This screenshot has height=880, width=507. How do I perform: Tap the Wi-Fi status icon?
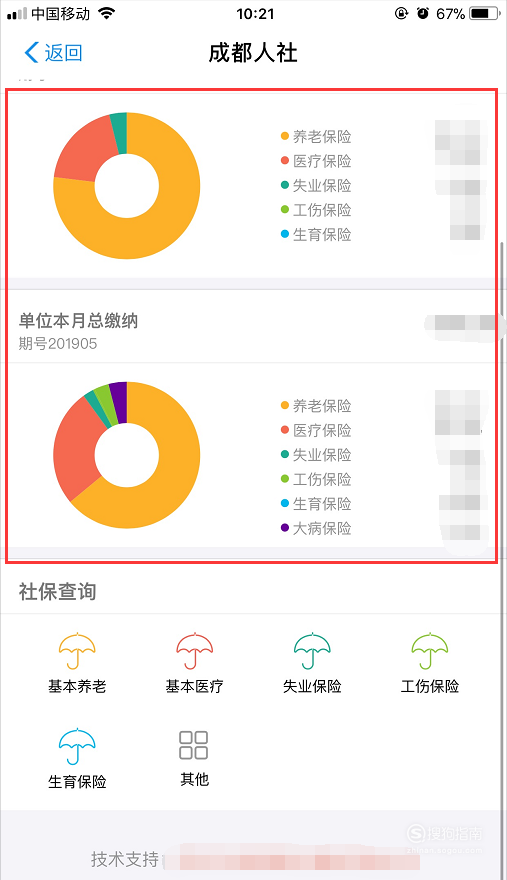click(106, 13)
